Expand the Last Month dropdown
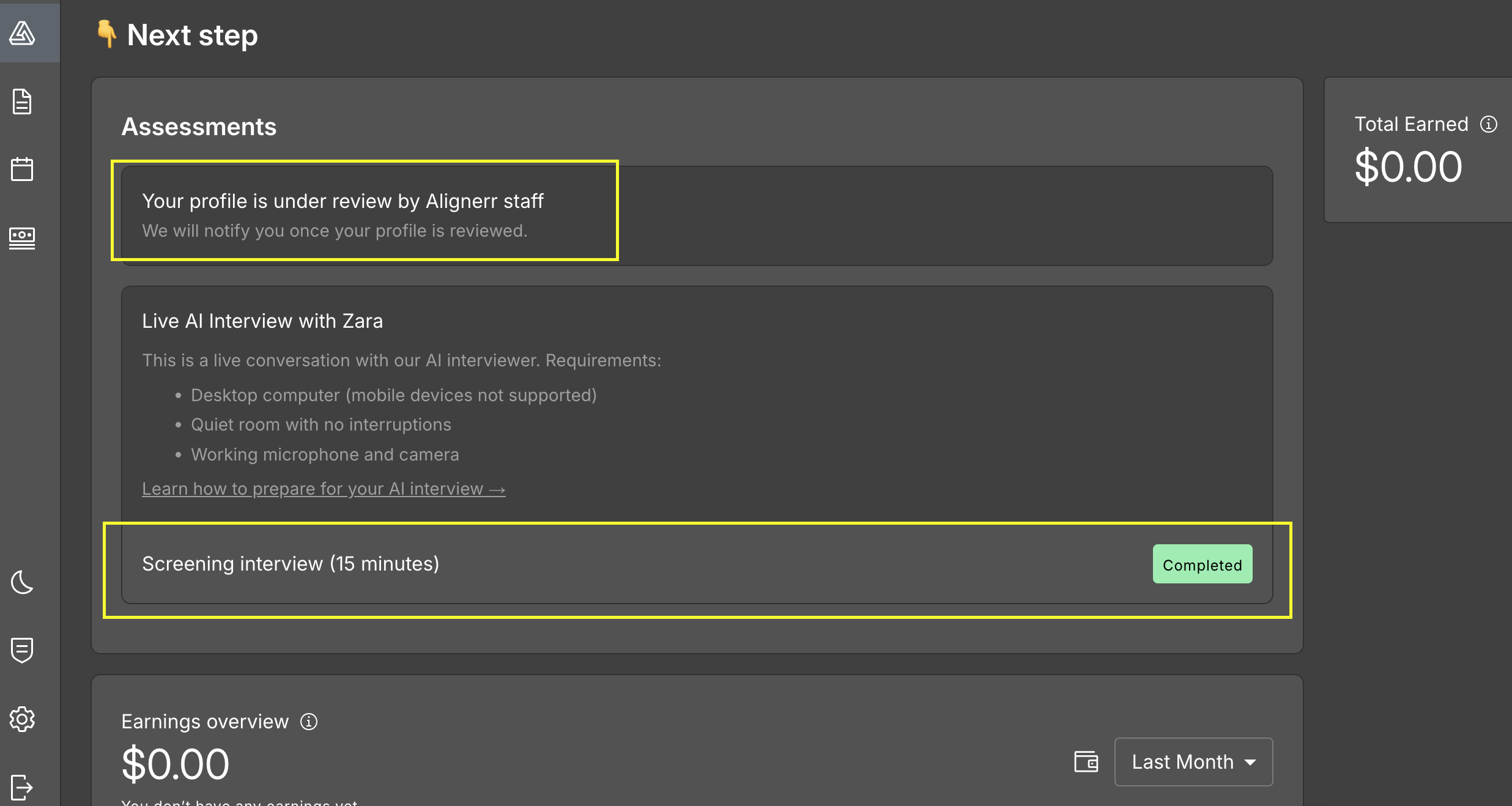Viewport: 1512px width, 806px height. (1193, 762)
